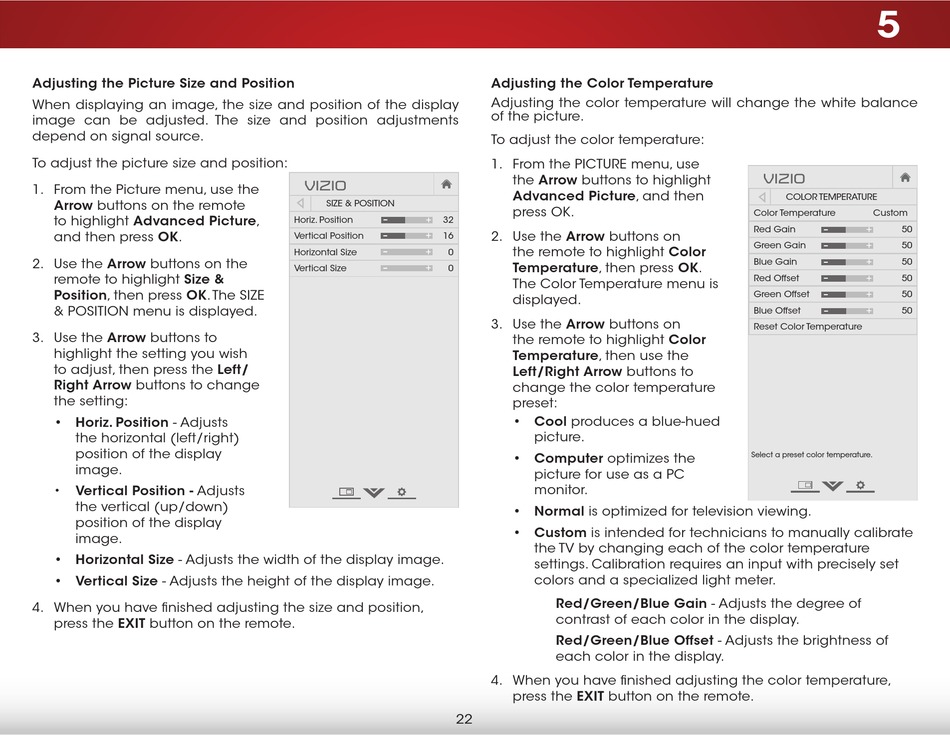Select the Vertical Size menu label
950x735 pixels.
point(320,268)
